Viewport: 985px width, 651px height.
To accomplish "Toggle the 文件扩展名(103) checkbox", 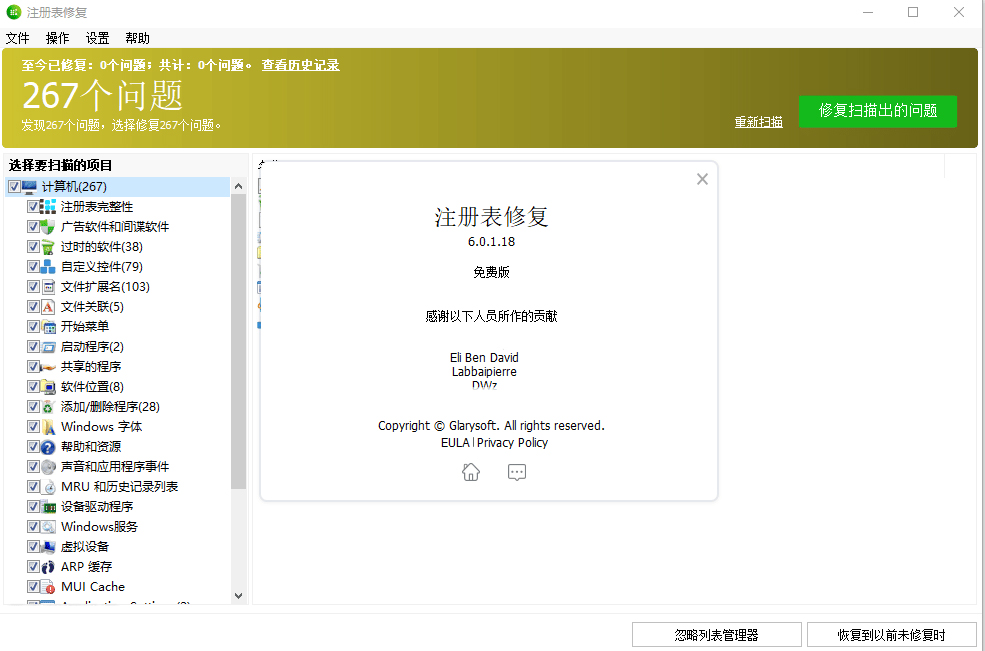I will [33, 287].
